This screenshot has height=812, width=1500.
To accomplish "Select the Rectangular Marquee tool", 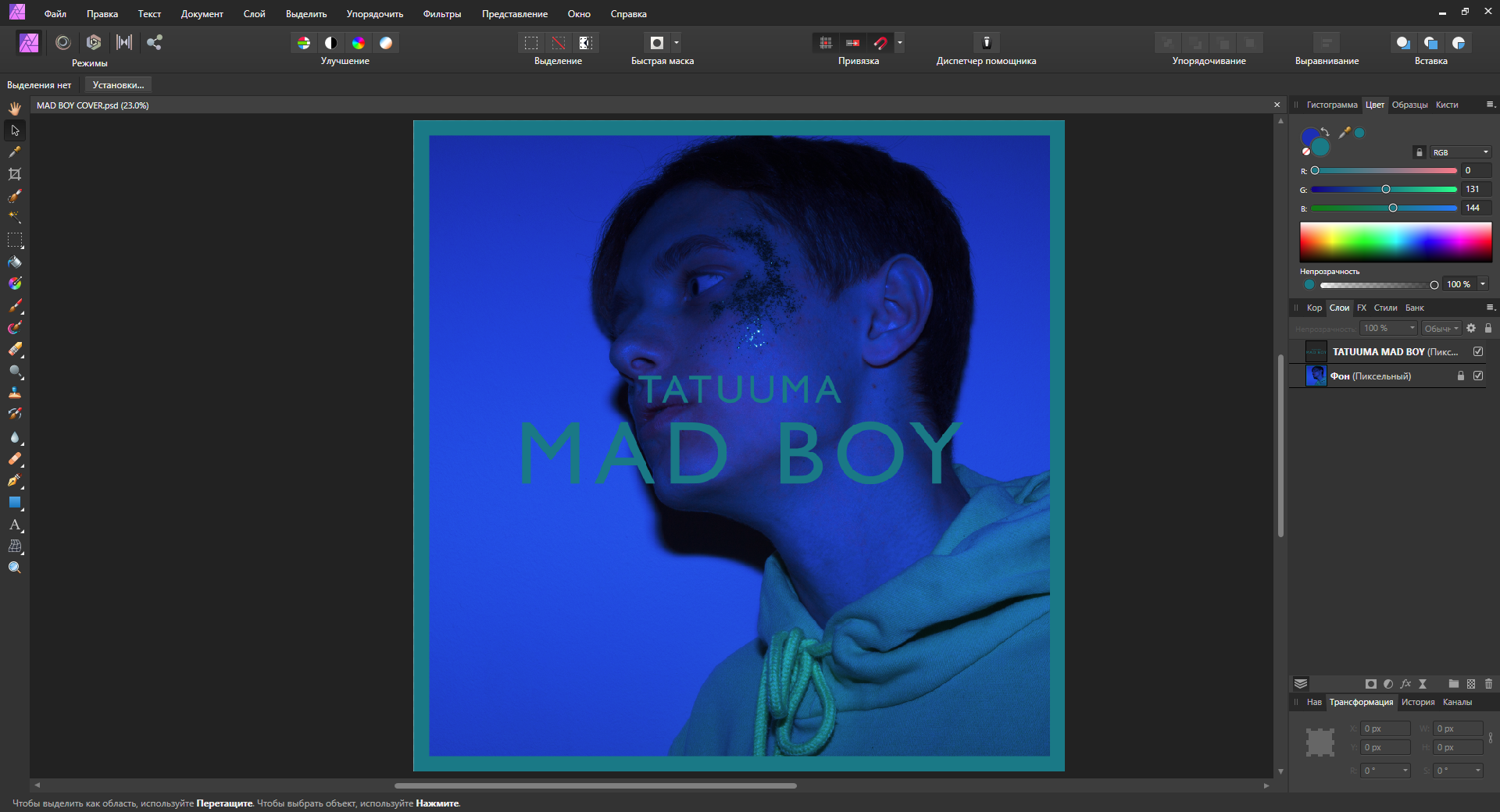I will pos(15,240).
